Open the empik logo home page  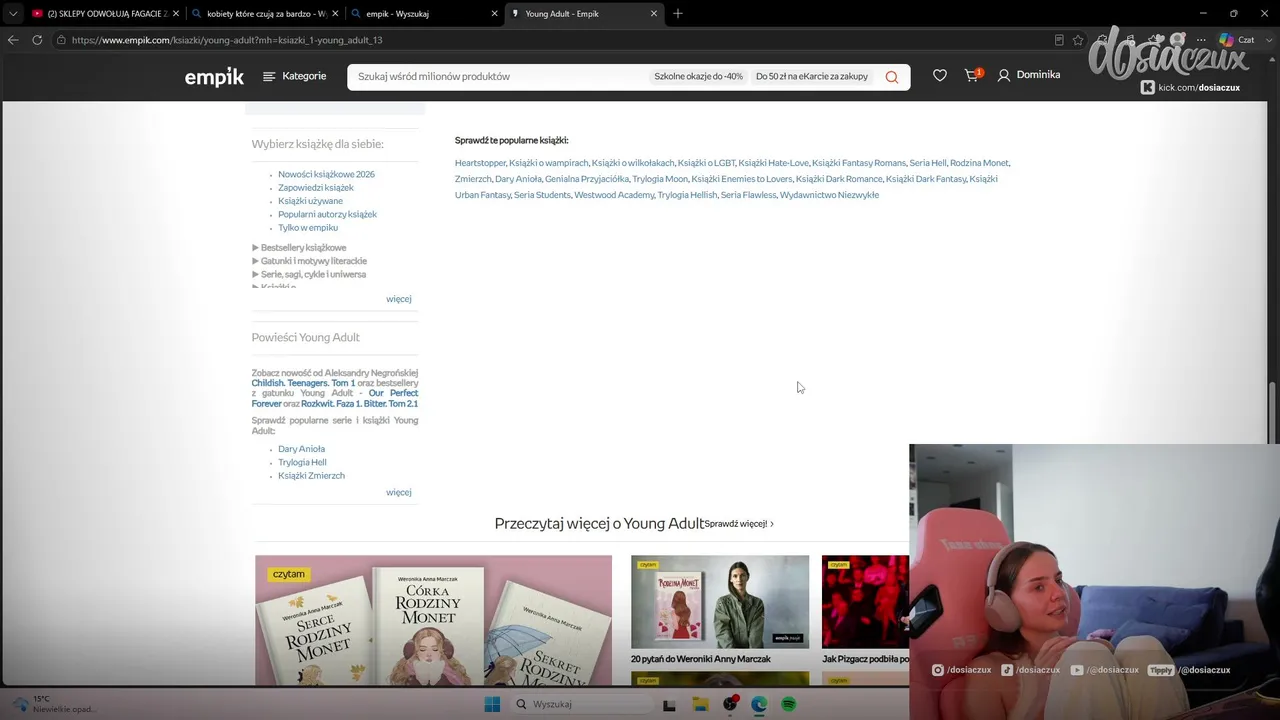[x=214, y=77]
